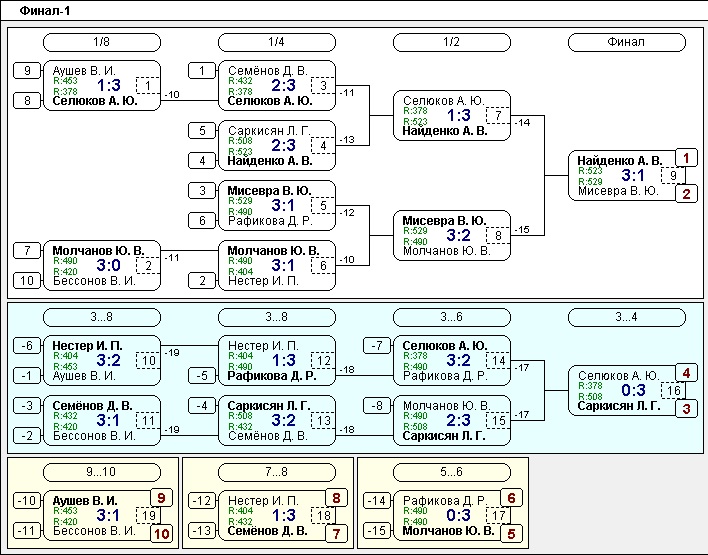Click dashed match number 1 box
Image resolution: width=708 pixels, height=555 pixels.
(x=148, y=85)
